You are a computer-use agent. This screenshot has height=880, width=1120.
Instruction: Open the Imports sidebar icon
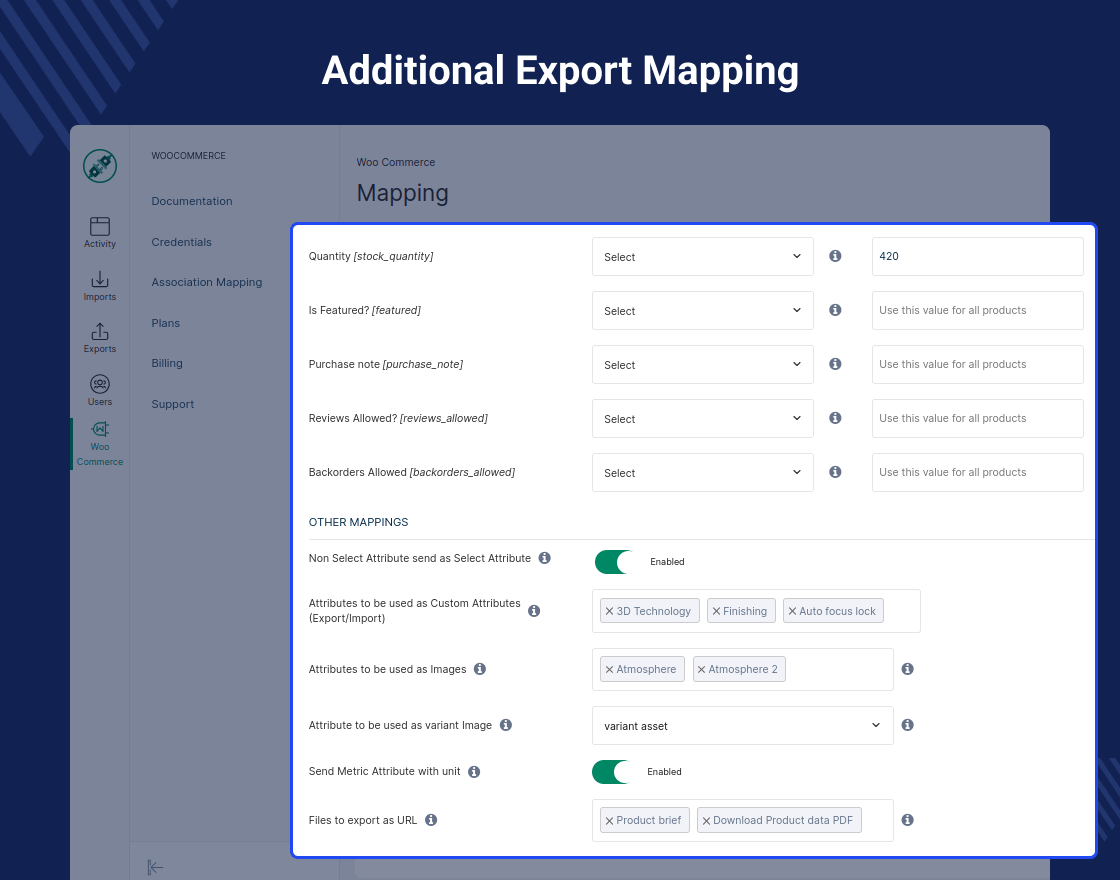pyautogui.click(x=100, y=286)
